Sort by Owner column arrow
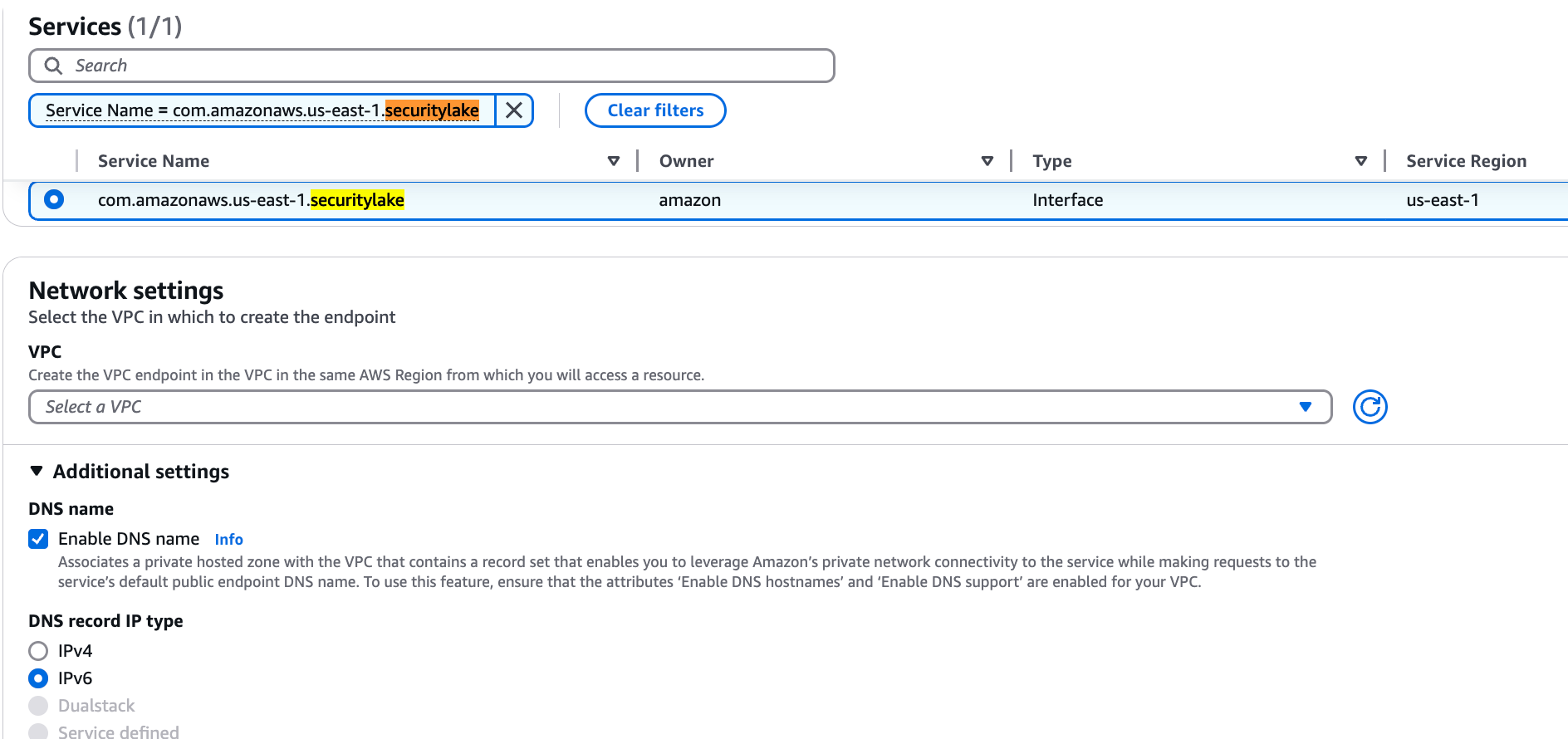This screenshot has height=739, width=1568. point(987,161)
